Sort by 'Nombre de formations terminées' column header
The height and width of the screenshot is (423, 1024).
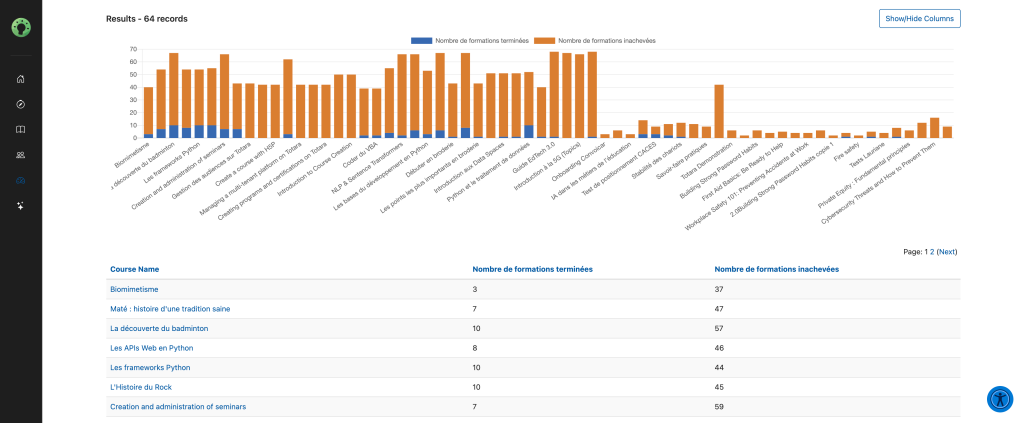[x=532, y=269]
